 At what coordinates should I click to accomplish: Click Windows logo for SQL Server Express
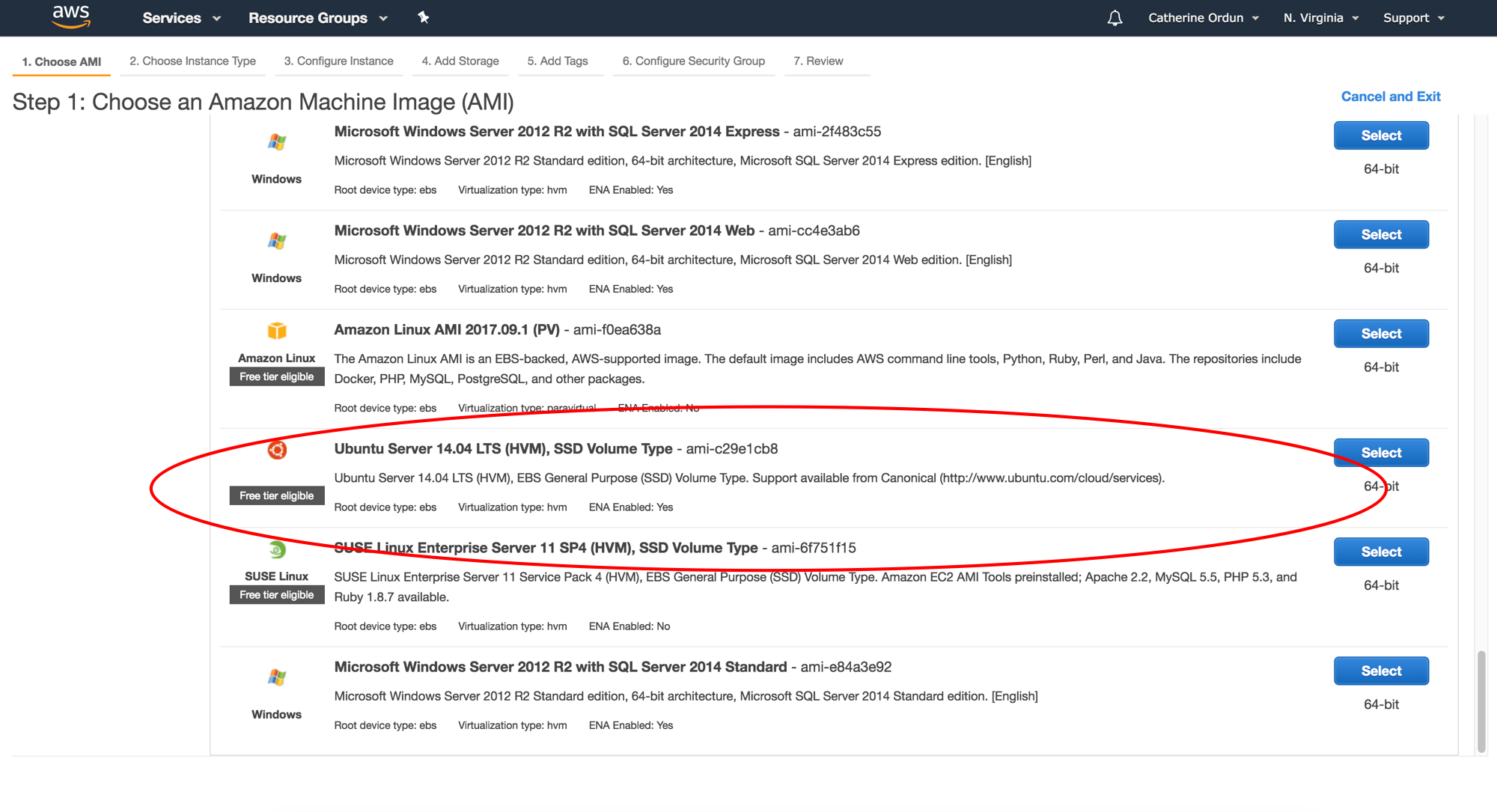[277, 142]
